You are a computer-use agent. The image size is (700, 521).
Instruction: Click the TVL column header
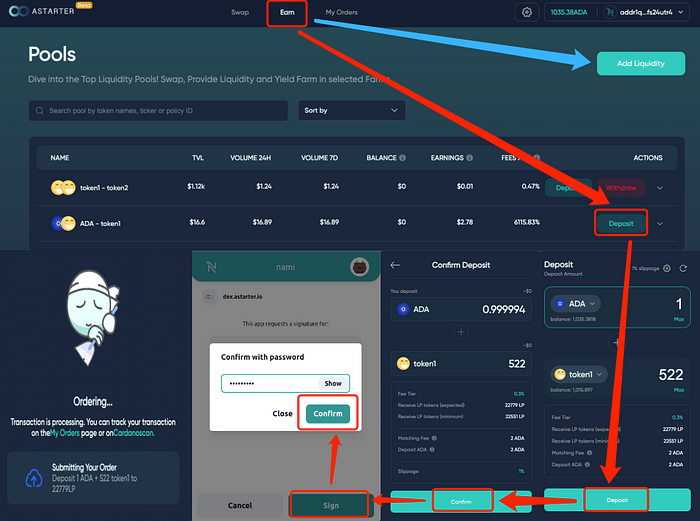[x=198, y=158]
